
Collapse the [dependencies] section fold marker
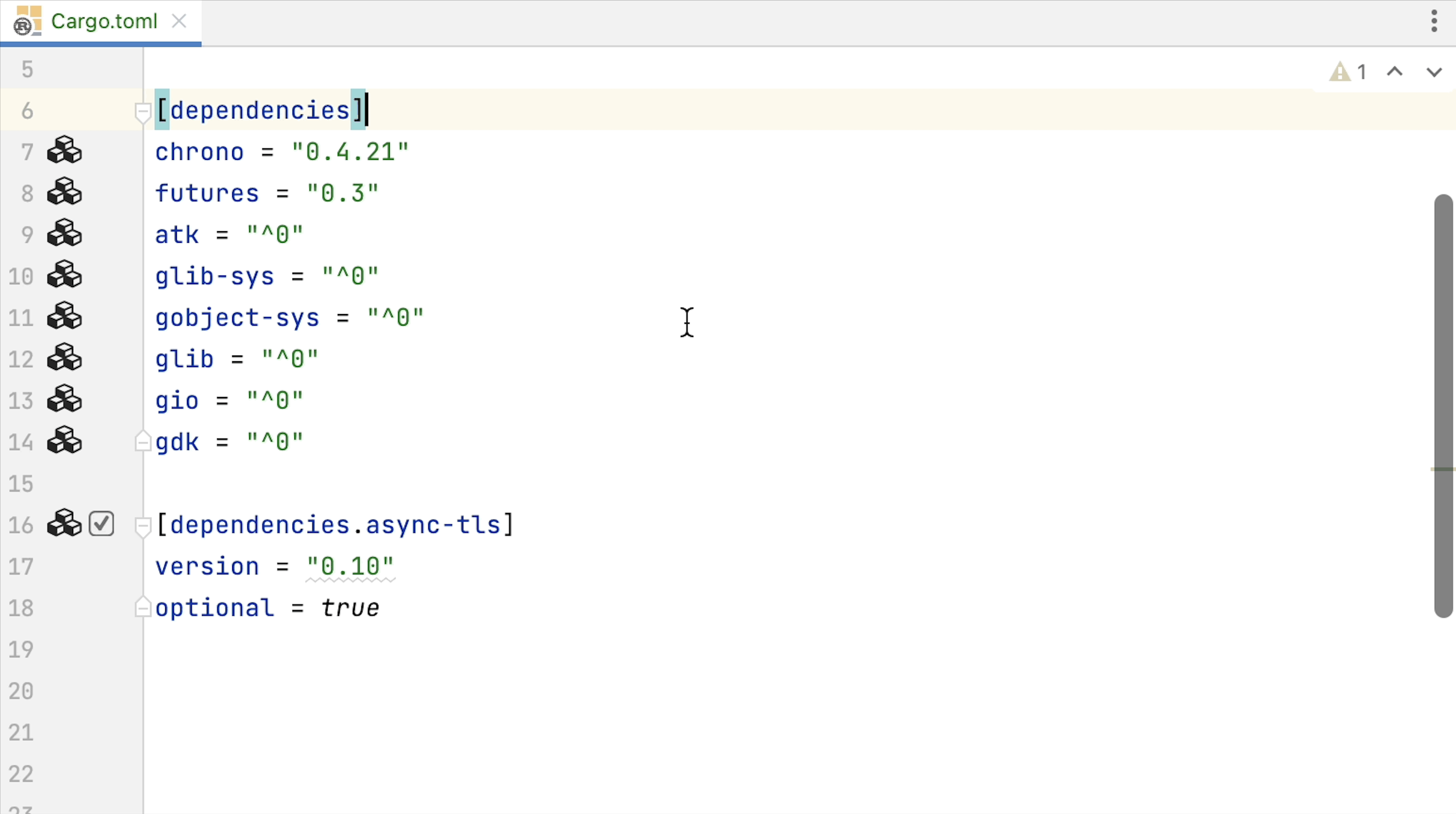coord(143,111)
